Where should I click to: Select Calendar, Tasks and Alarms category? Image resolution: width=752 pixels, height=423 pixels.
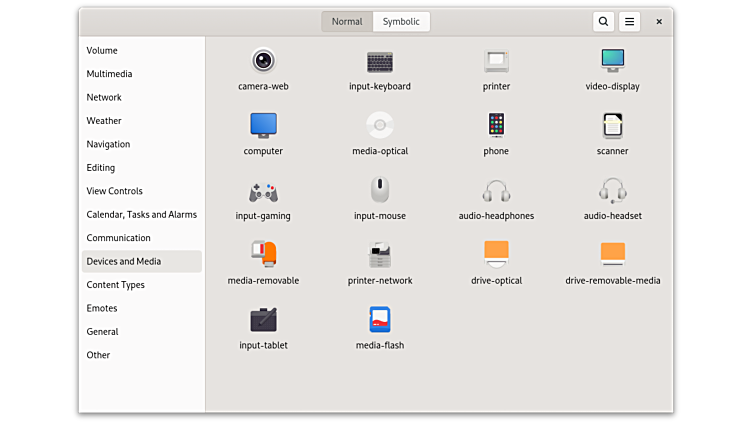(141, 214)
